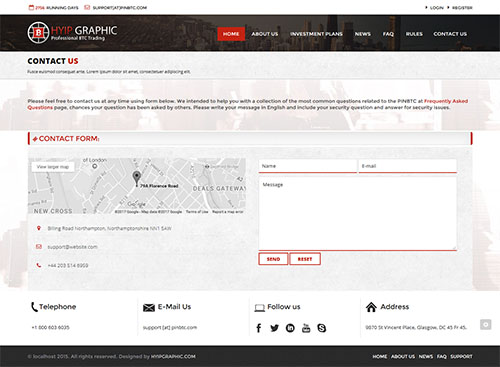Open the ABOUT US menu item
The height and width of the screenshot is (367, 500).
coord(265,34)
